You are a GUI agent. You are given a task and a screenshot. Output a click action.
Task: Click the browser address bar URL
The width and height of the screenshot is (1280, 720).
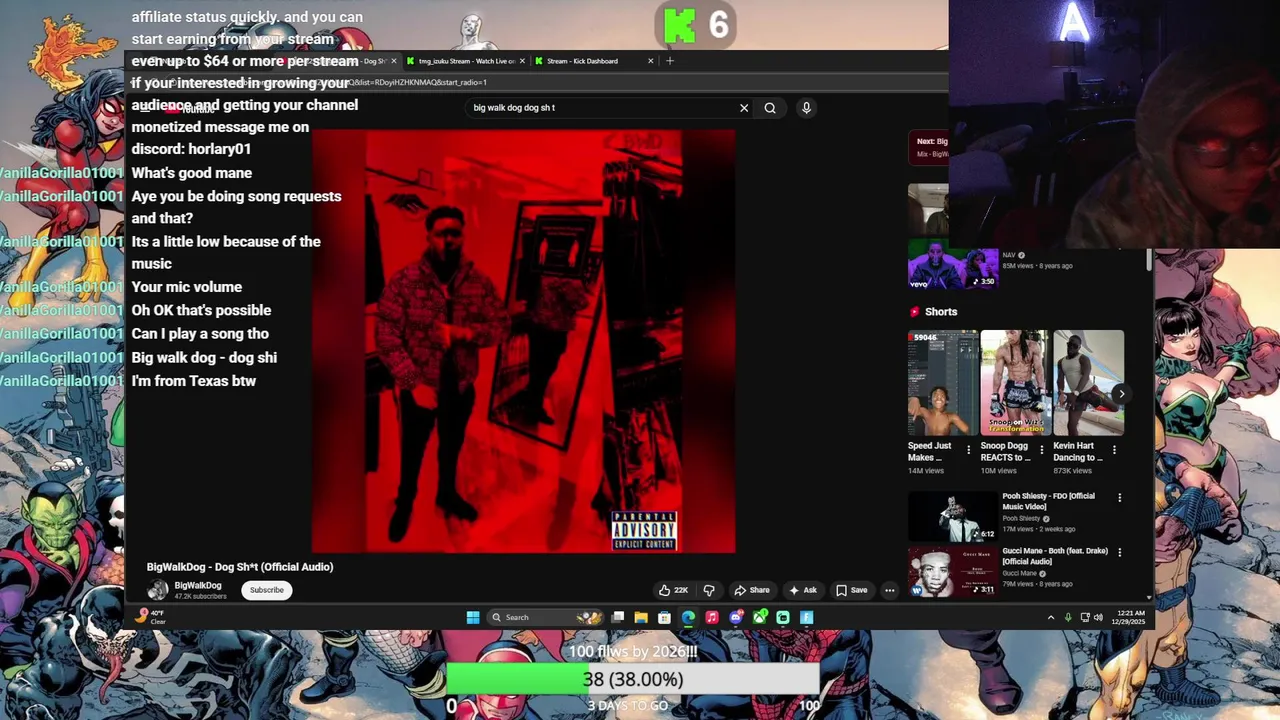click(420, 82)
